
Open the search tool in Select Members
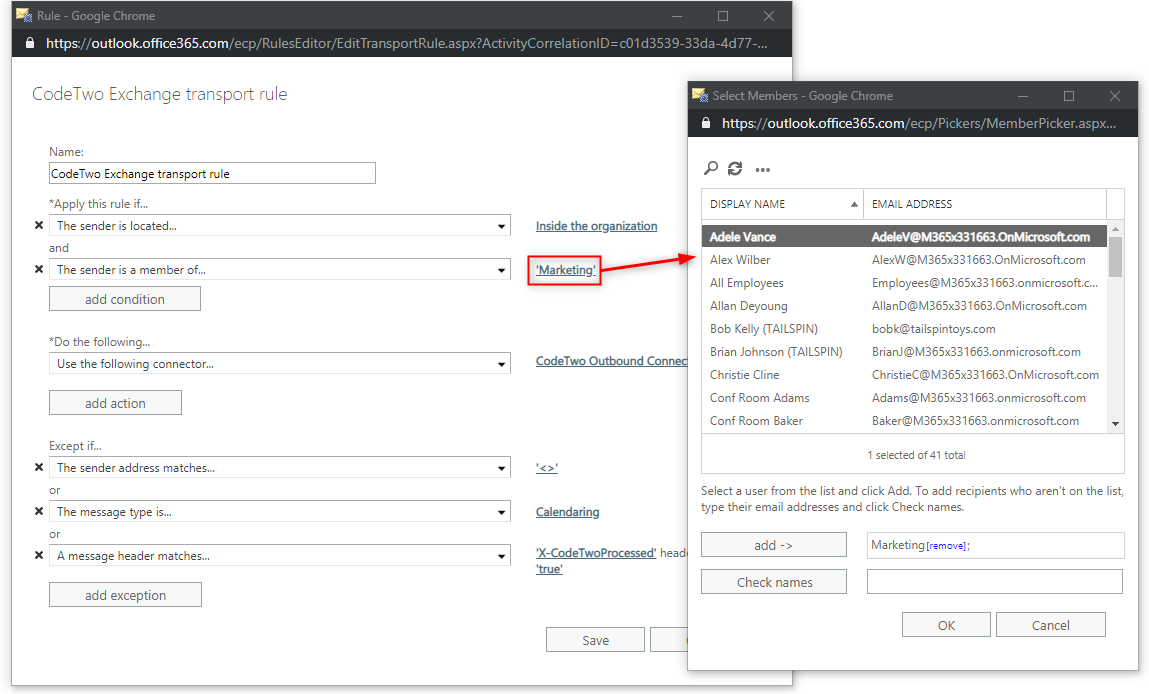pyautogui.click(x=710, y=168)
